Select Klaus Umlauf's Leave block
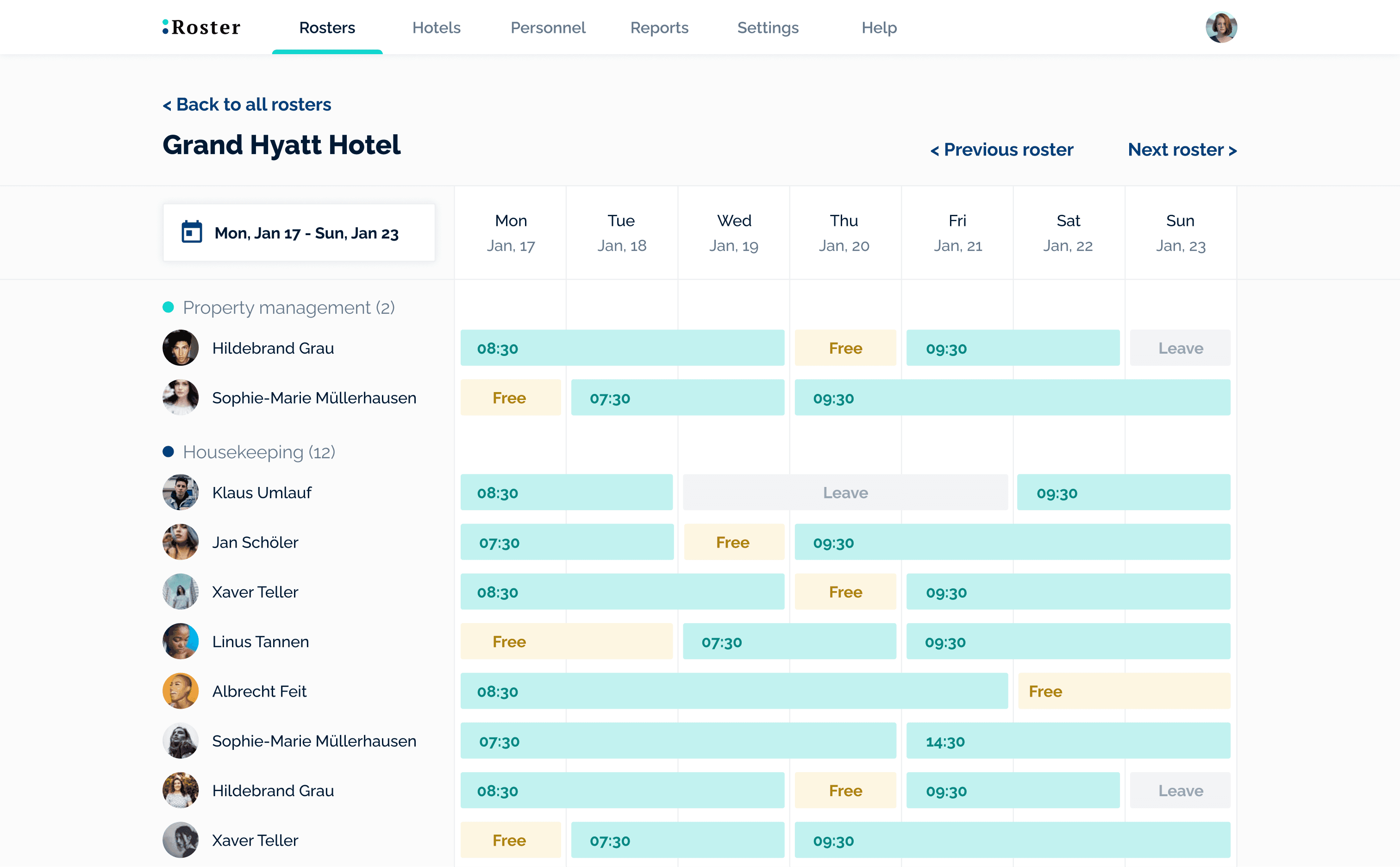Image resolution: width=1400 pixels, height=867 pixels. [x=845, y=493]
